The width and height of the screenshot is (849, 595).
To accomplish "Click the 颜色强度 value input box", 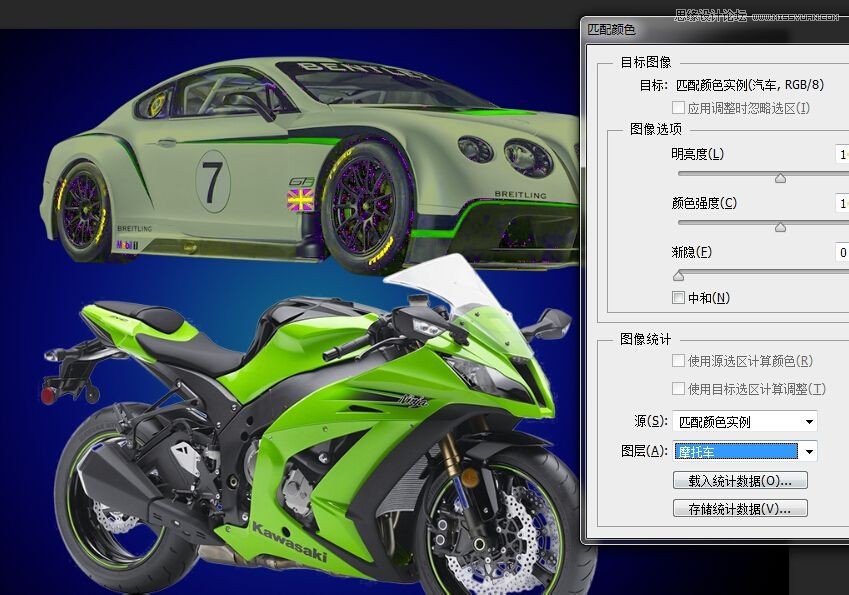I will pos(842,203).
